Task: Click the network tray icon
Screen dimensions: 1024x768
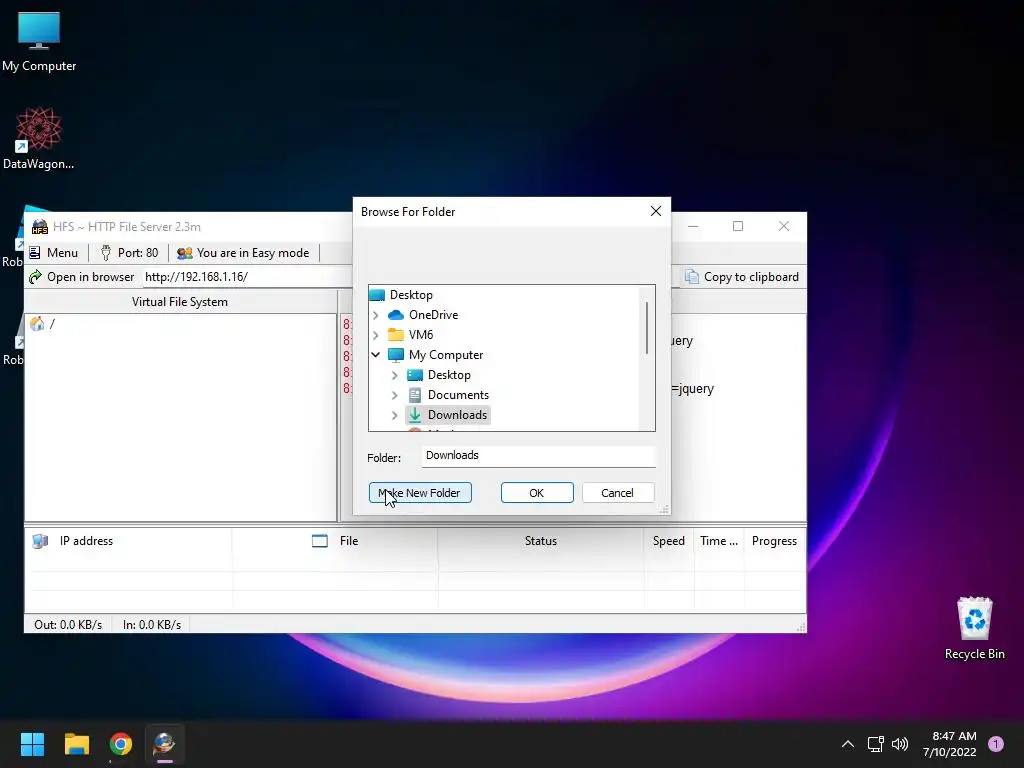Action: pos(875,744)
